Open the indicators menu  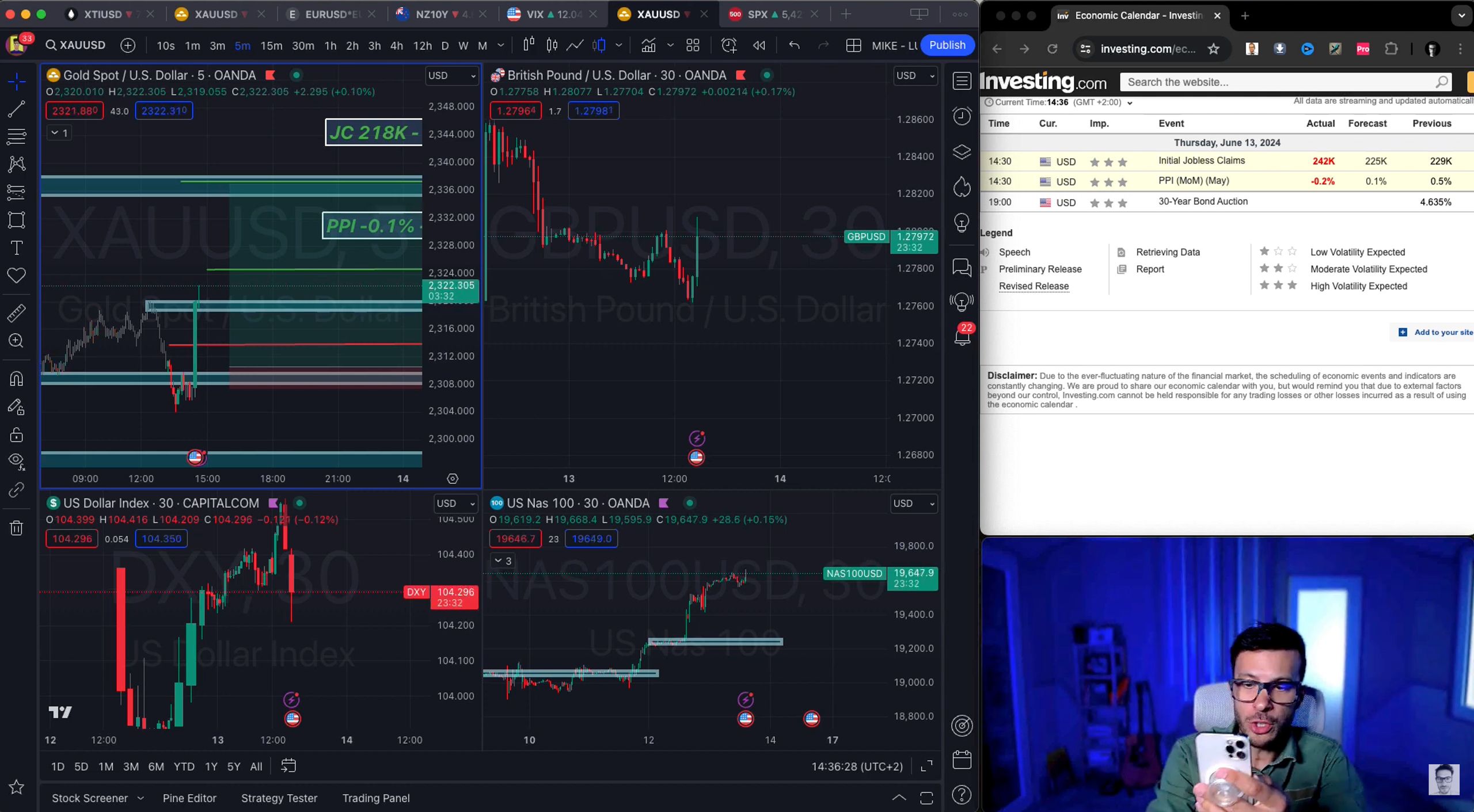click(649, 45)
